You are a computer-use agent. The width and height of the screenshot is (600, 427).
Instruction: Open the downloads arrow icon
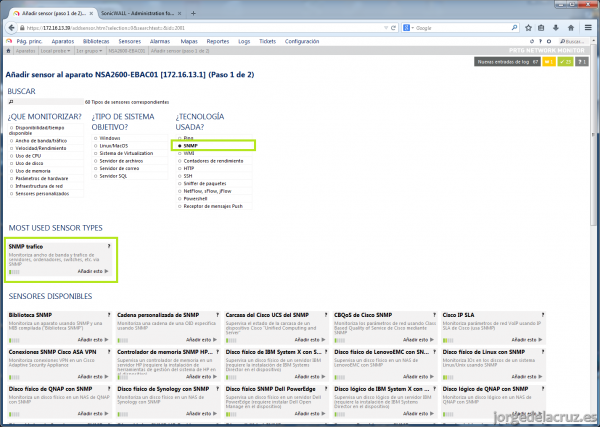[556, 28]
